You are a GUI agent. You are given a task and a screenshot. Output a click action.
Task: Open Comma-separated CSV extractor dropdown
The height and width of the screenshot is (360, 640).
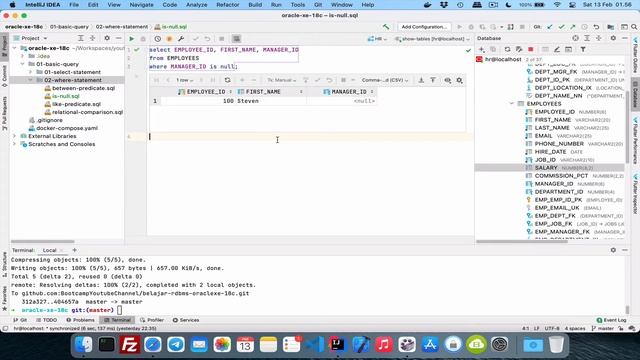point(384,80)
